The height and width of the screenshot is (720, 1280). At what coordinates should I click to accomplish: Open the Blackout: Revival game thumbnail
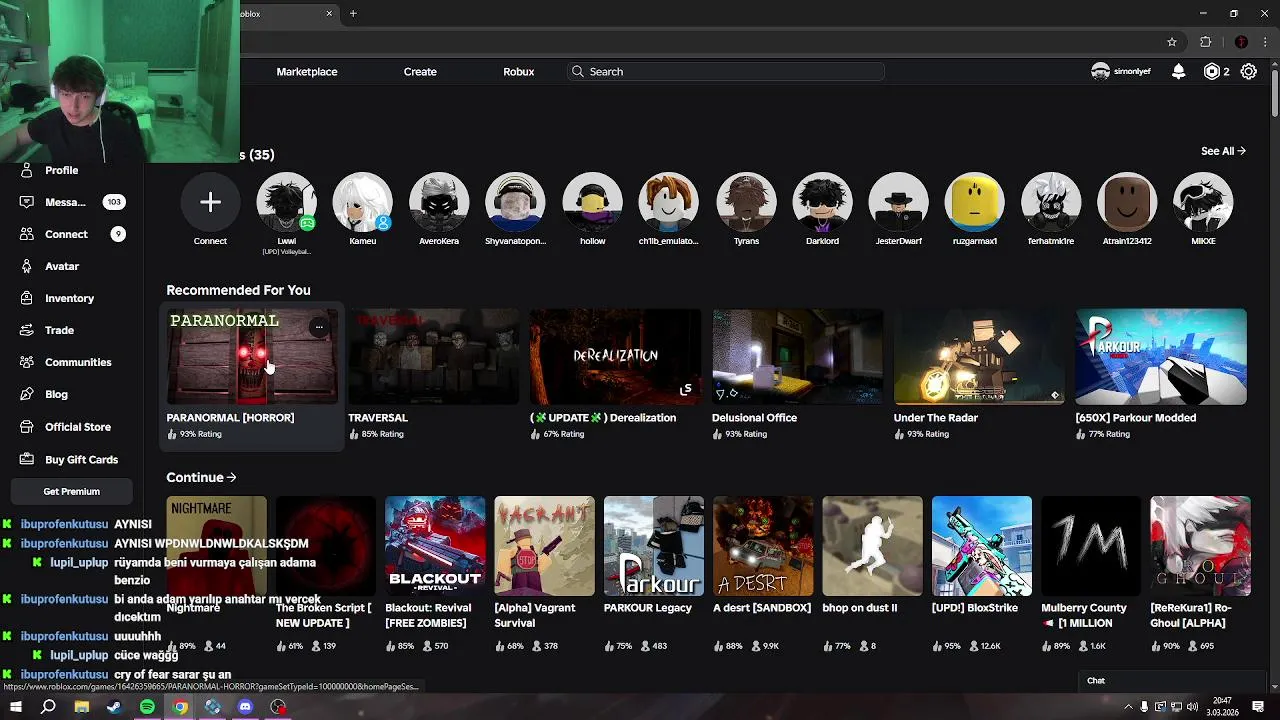tap(435, 546)
